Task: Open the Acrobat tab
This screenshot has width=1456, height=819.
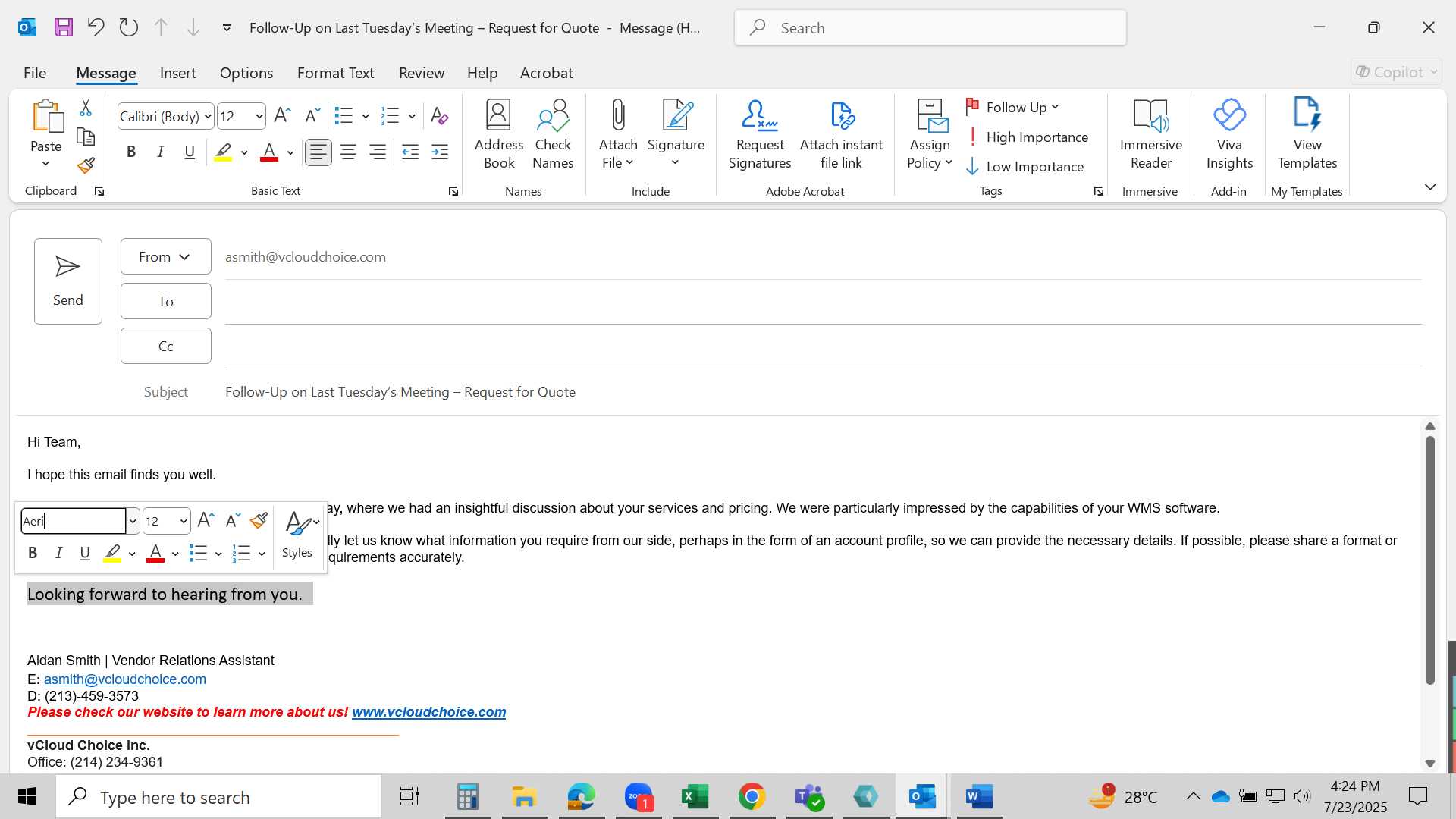Action: [546, 73]
